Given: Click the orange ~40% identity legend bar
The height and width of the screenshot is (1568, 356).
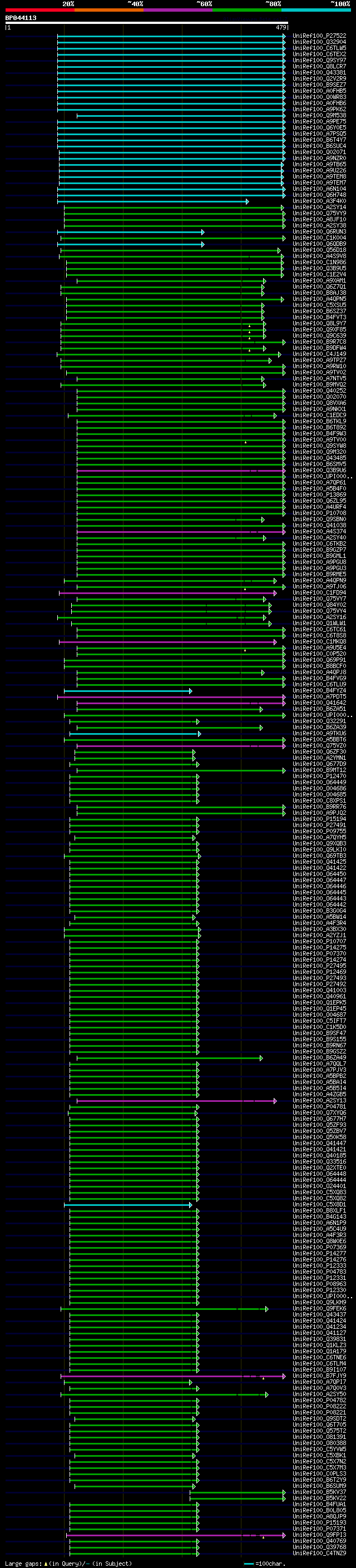Looking at the screenshot, I should click(x=109, y=10).
